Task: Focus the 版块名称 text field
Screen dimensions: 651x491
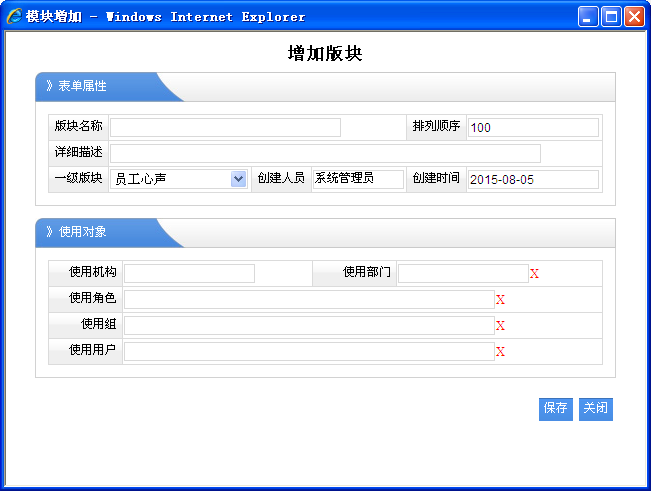Action: click(x=225, y=127)
